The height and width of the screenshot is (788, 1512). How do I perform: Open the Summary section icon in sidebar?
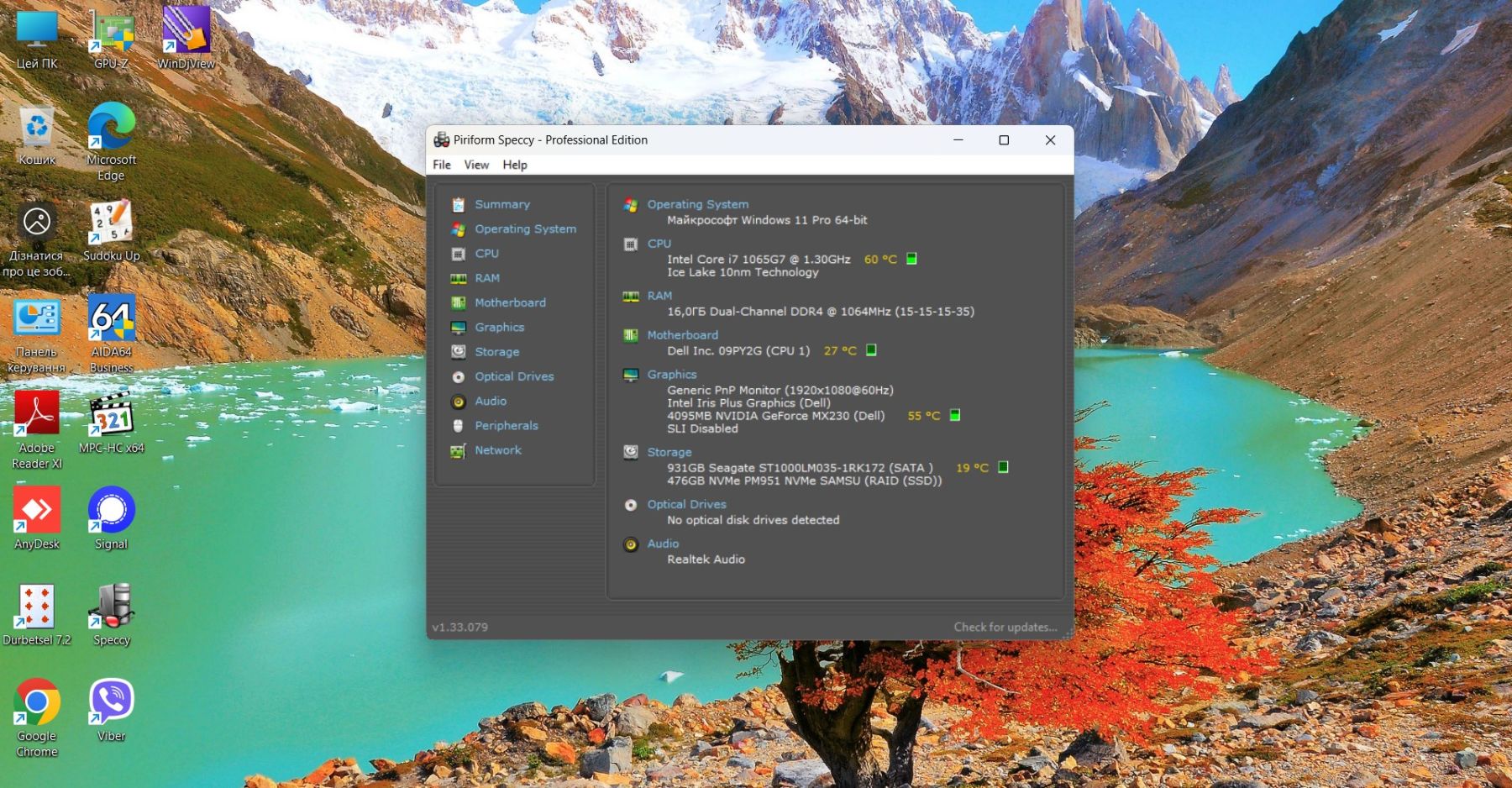pos(458,204)
